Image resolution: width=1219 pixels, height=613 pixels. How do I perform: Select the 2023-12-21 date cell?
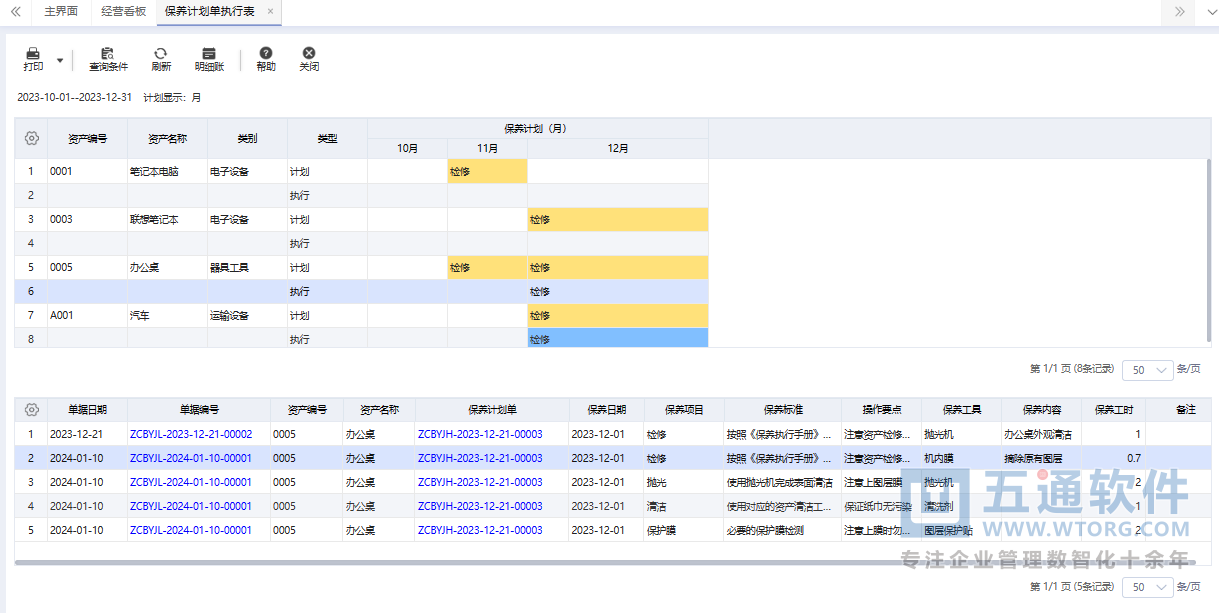(88, 434)
